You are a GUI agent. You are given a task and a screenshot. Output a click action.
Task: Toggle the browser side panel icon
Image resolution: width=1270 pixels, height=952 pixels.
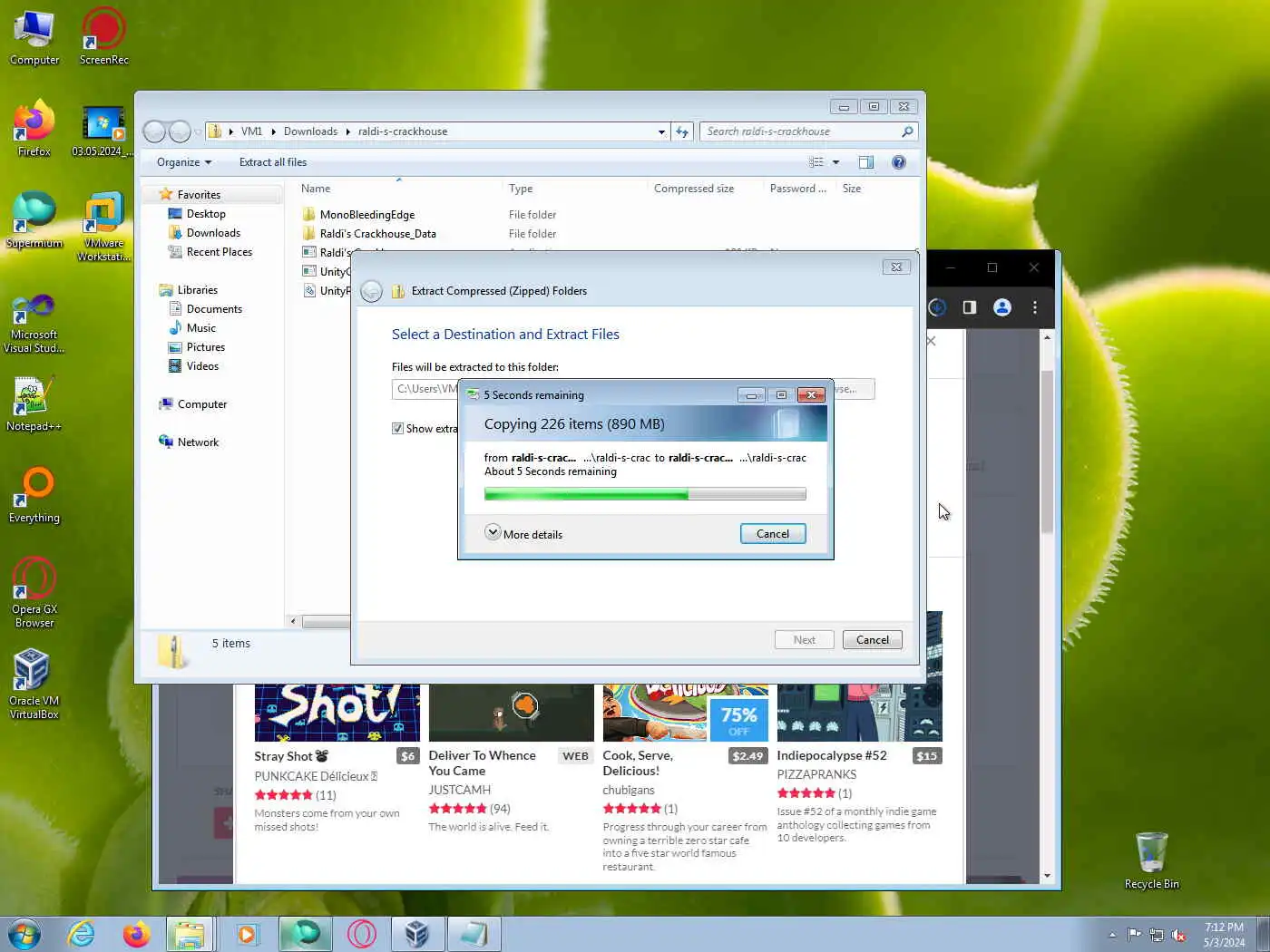pos(969,307)
